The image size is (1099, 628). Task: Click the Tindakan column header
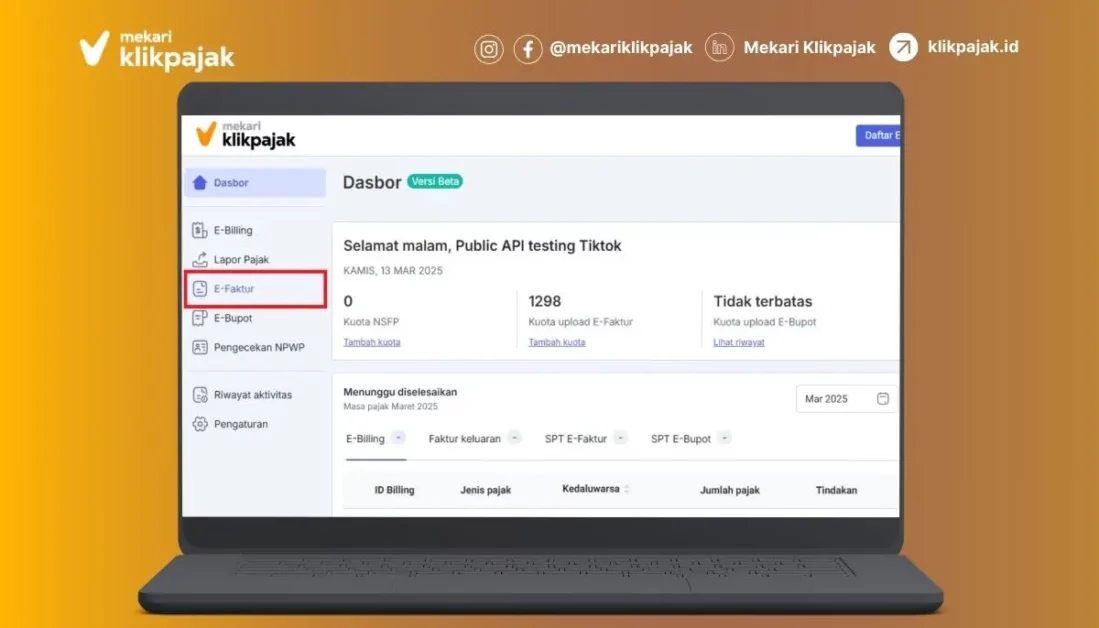(836, 490)
